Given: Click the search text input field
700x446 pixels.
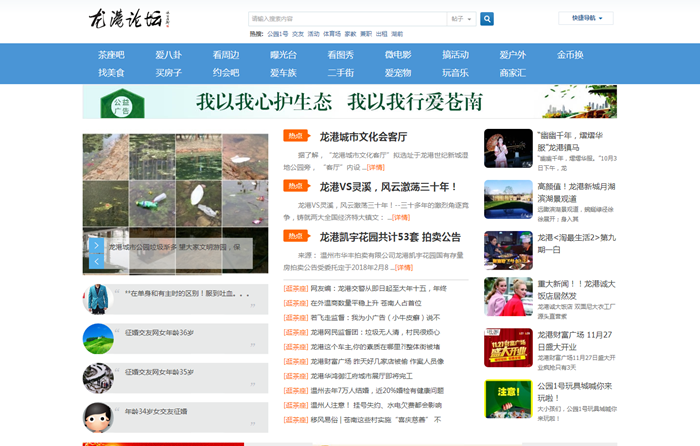Looking at the screenshot, I should point(347,19).
